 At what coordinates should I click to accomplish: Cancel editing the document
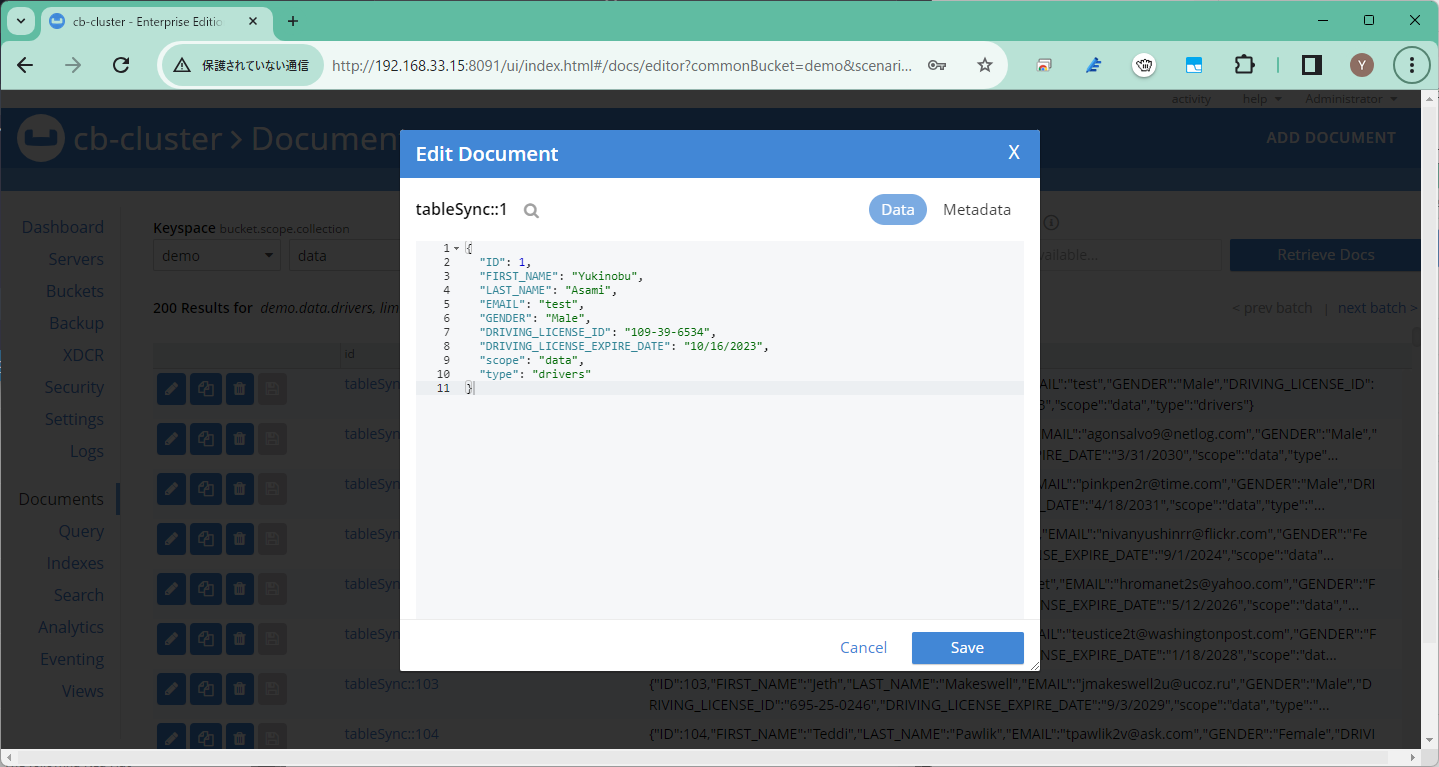pyautogui.click(x=863, y=648)
